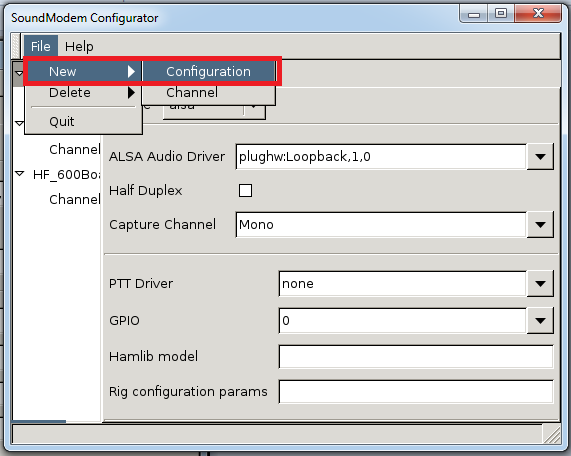
Task: Minimize the SoundModem Configurator window
Action: pyautogui.click(x=474, y=15)
